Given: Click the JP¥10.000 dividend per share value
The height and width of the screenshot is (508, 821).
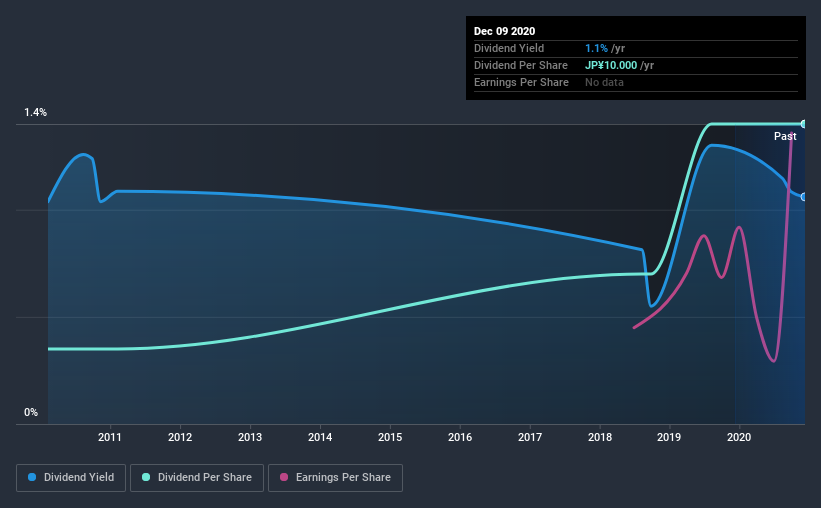Looking at the screenshot, I should click(x=611, y=65).
